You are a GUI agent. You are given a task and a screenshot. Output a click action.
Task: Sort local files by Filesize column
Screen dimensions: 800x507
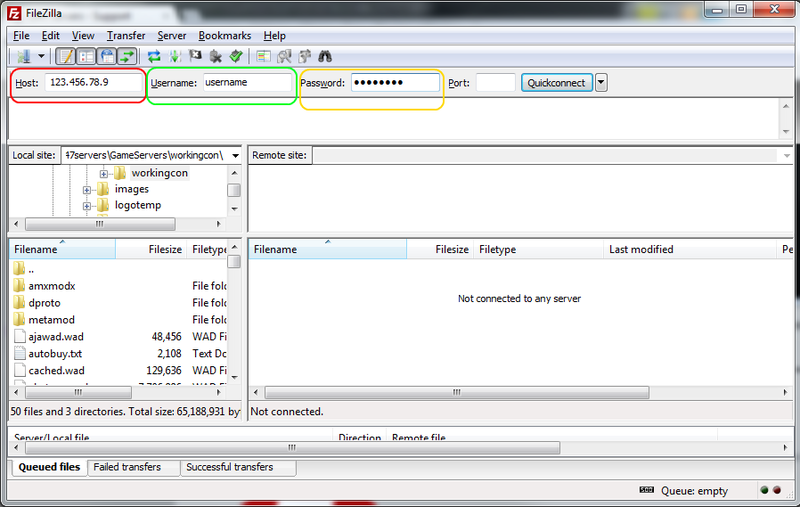pyautogui.click(x=151, y=249)
